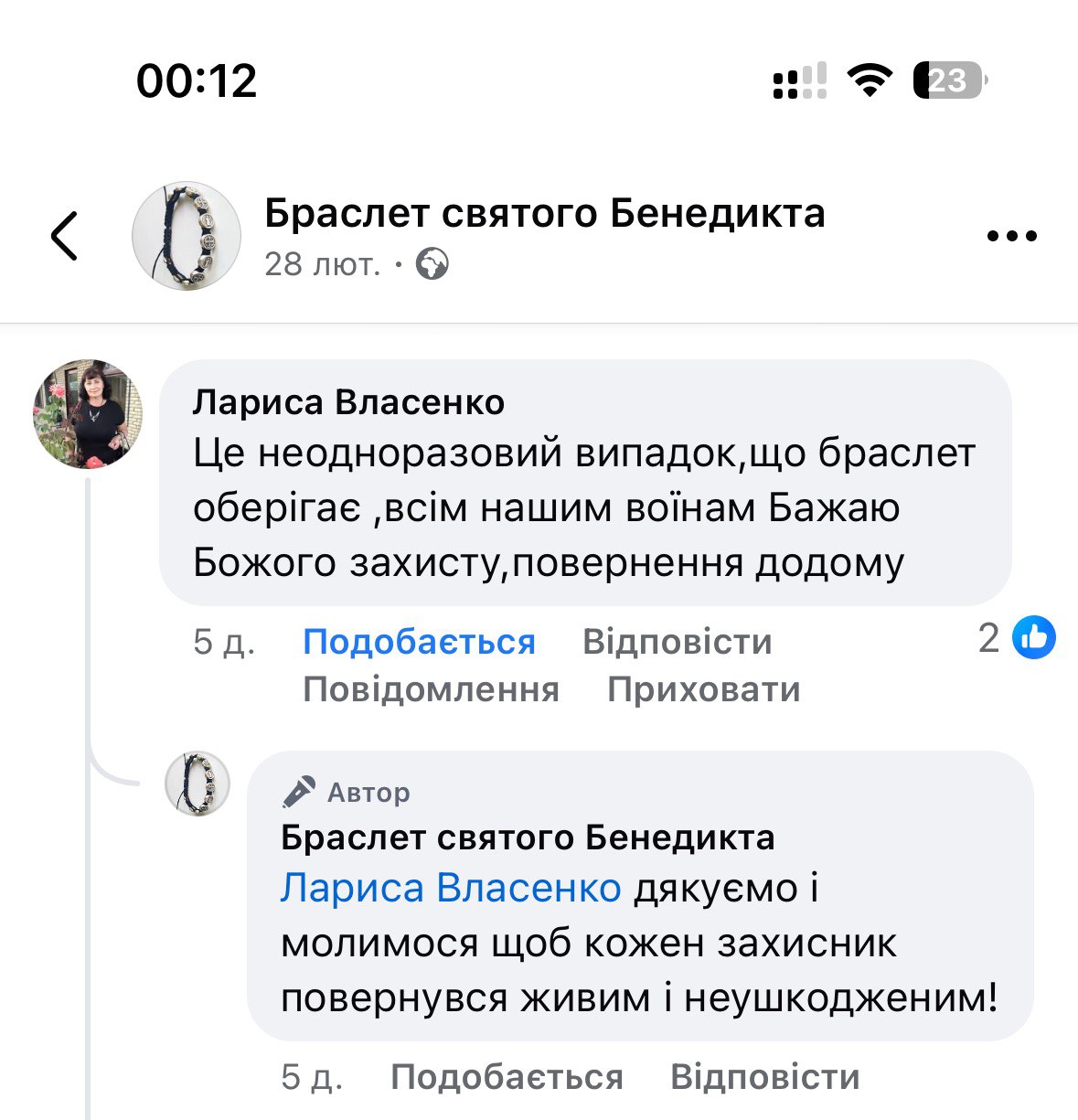Viewport: 1078px width, 1120px height.
Task: Tap the 28 лют. post date
Action: (322, 265)
